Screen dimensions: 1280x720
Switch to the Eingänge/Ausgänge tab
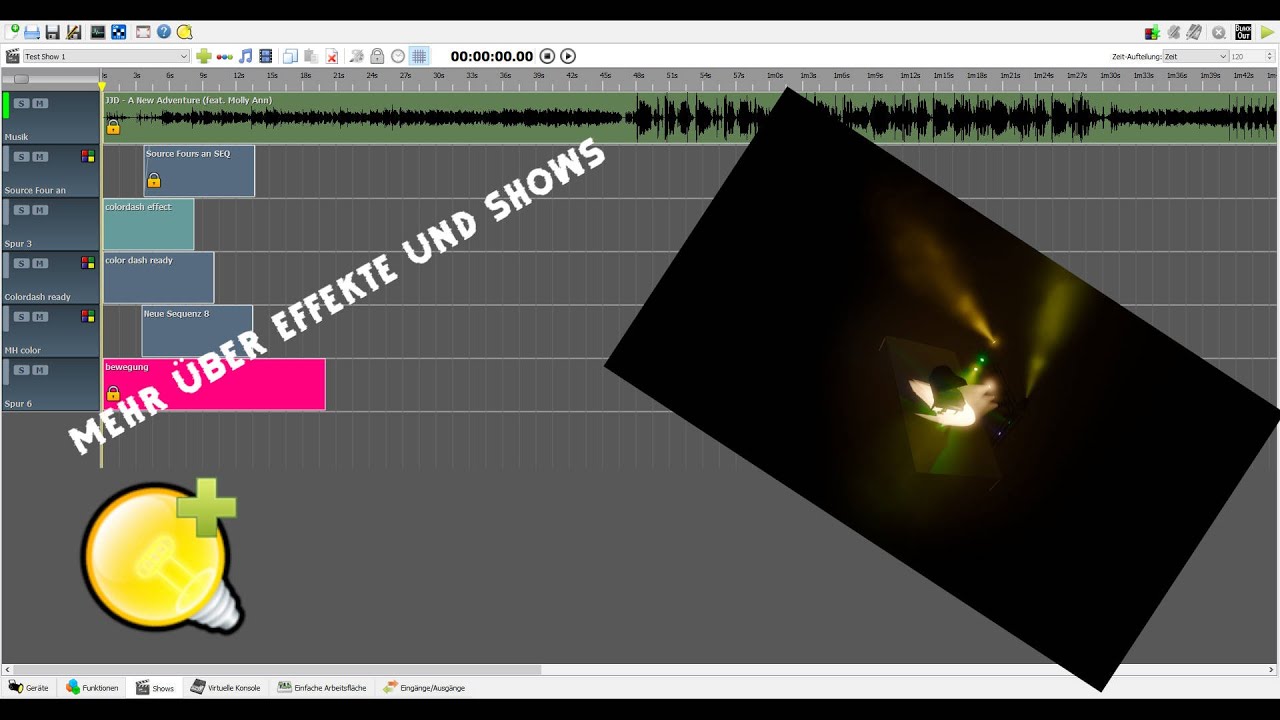coord(424,688)
